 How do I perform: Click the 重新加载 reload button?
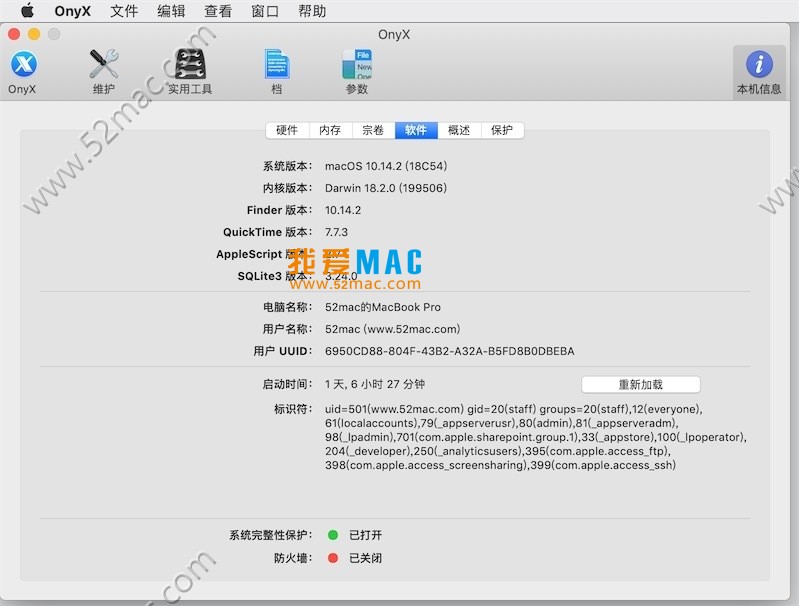coord(641,384)
